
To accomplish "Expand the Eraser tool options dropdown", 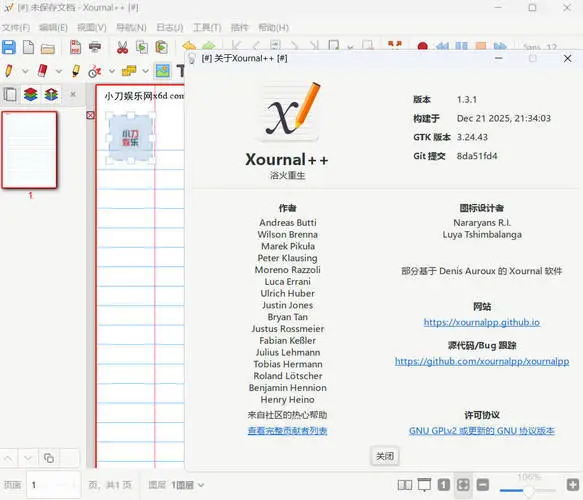I will pyautogui.click(x=59, y=71).
